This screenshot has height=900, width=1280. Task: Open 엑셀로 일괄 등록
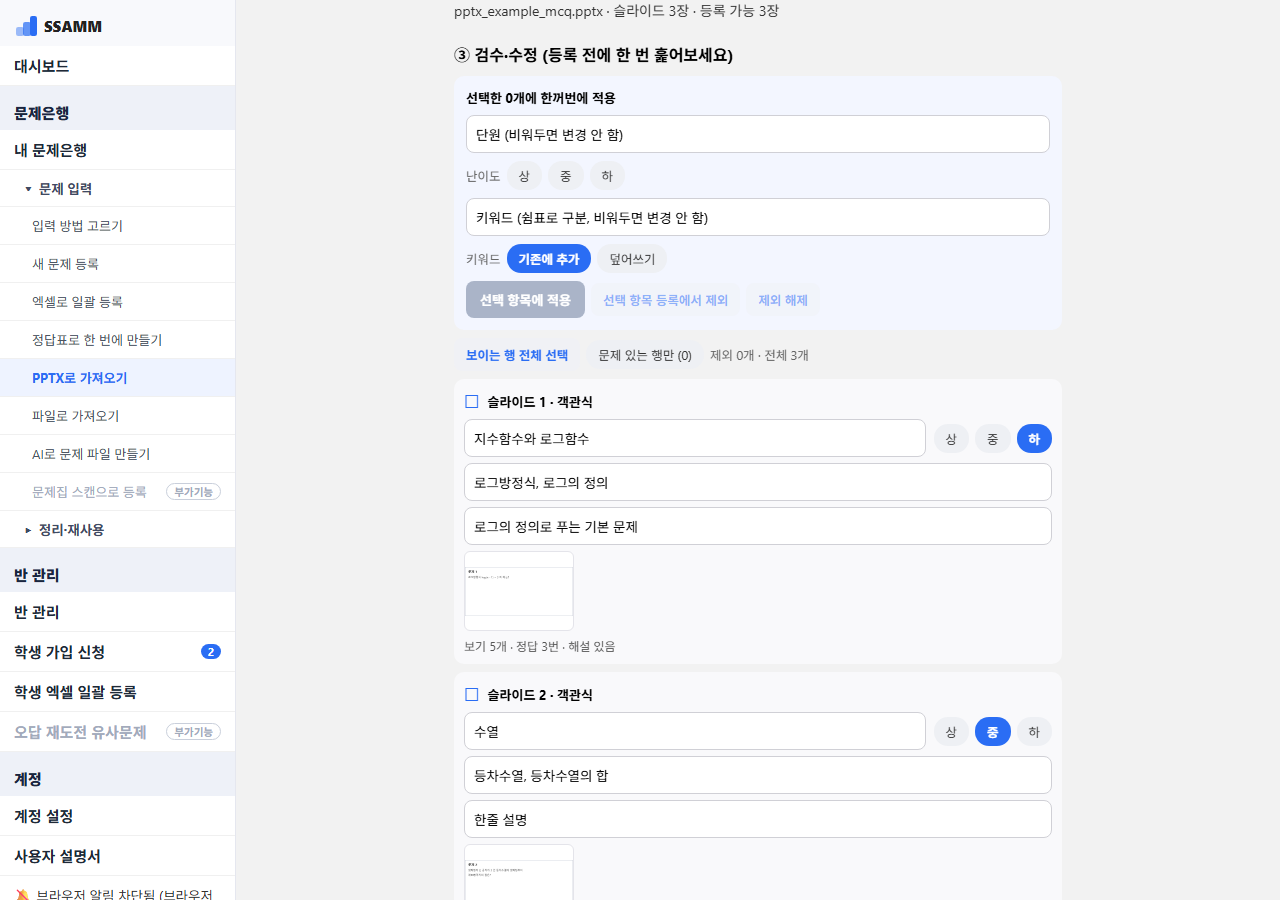pos(117,302)
